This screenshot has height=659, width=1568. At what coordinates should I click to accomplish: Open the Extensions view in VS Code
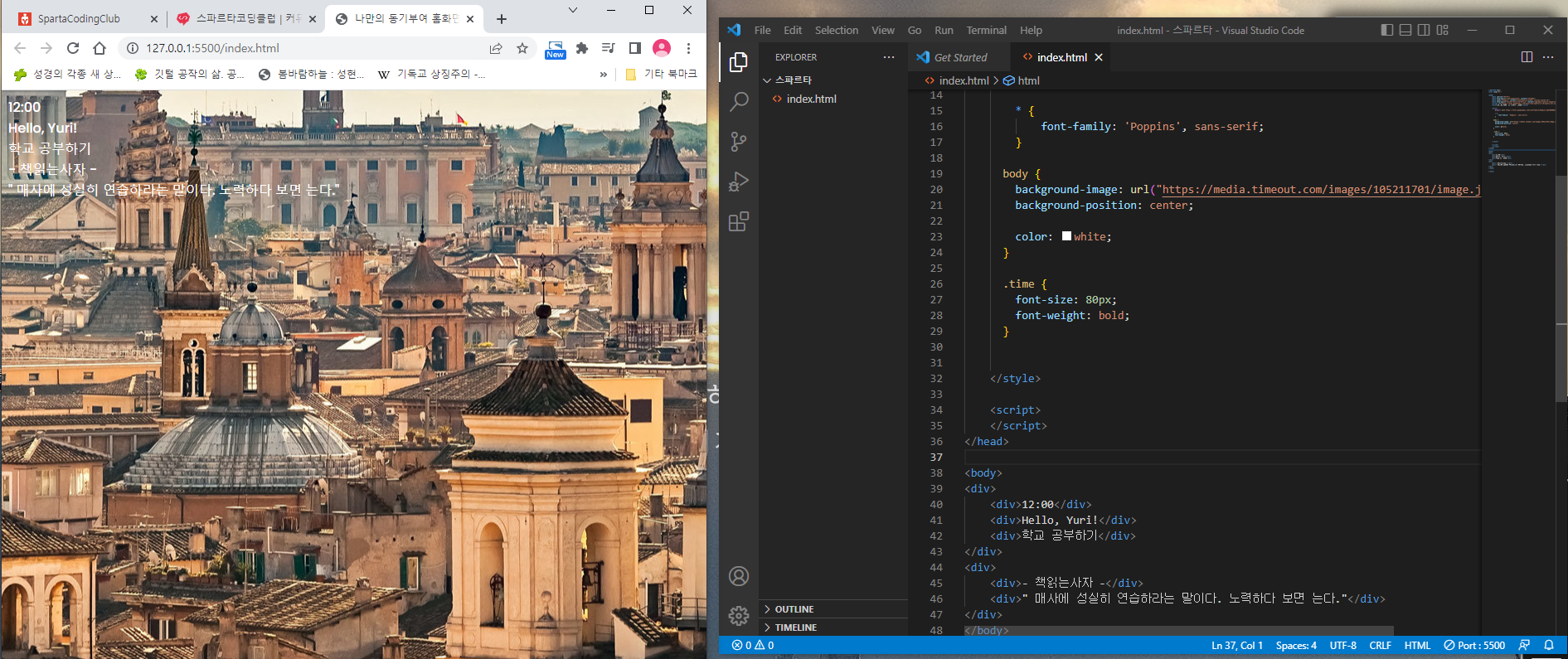coord(738,221)
